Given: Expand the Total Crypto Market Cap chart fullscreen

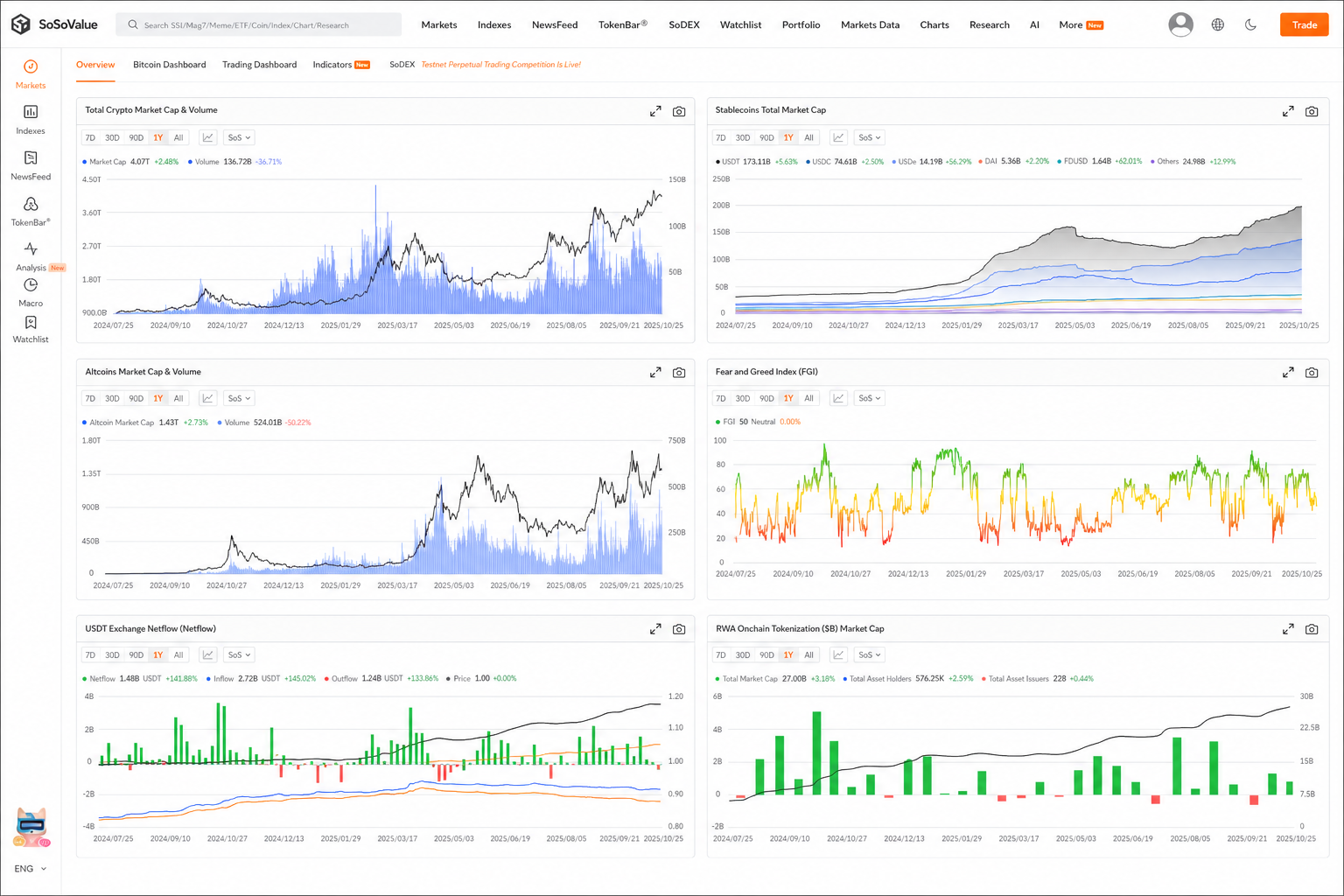Looking at the screenshot, I should [655, 111].
